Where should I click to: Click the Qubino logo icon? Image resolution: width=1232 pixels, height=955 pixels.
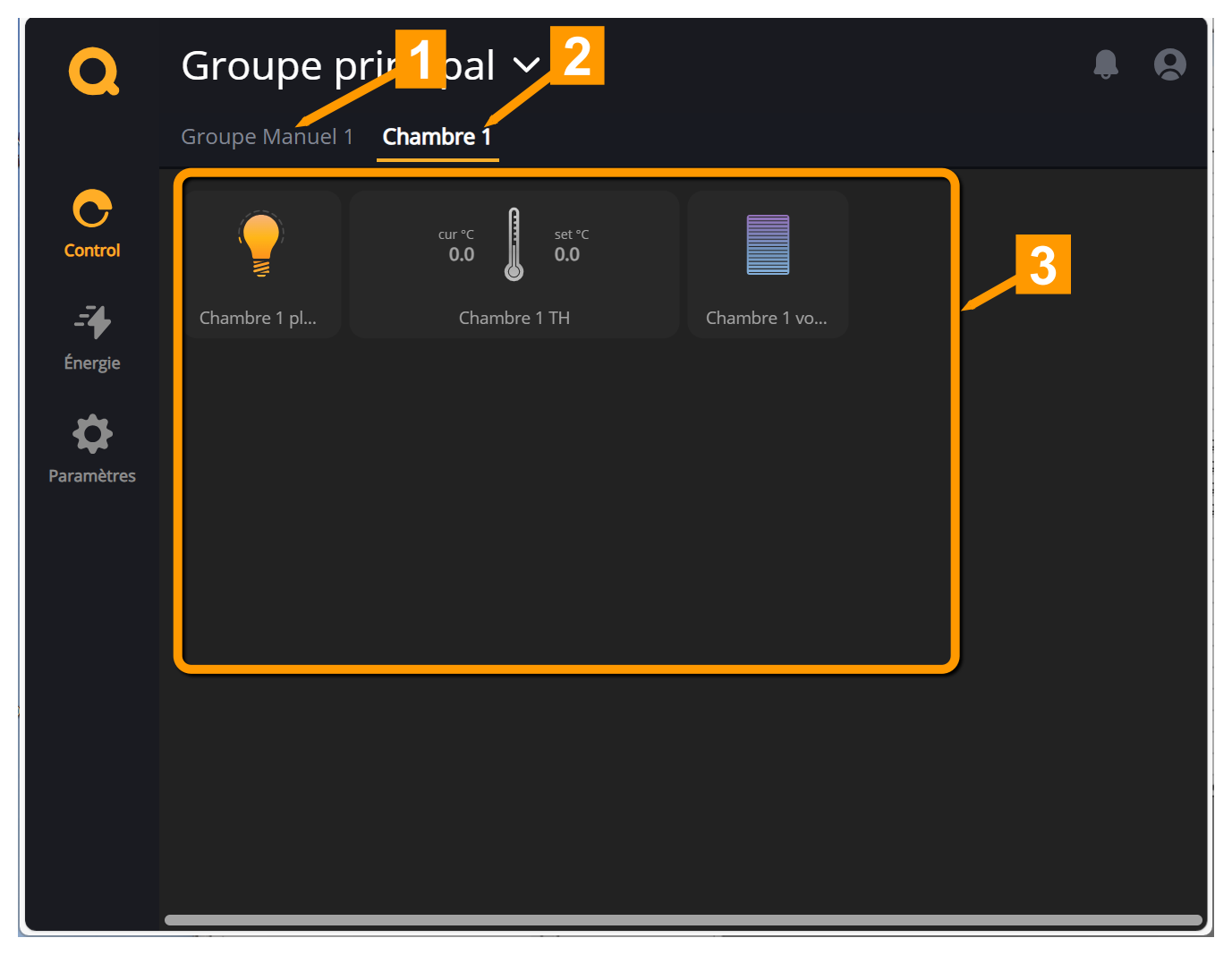coord(92,71)
